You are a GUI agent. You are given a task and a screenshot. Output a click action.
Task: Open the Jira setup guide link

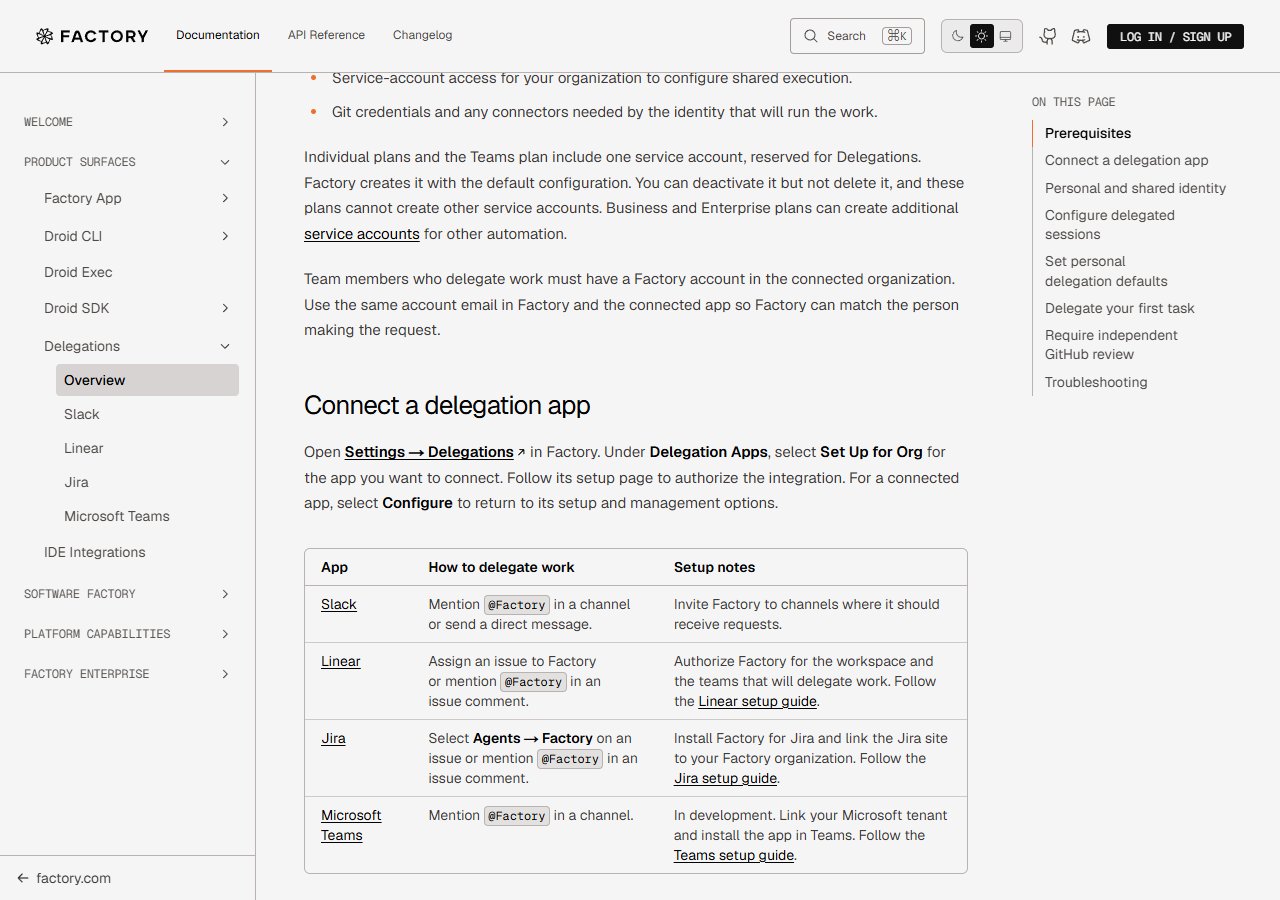[725, 778]
